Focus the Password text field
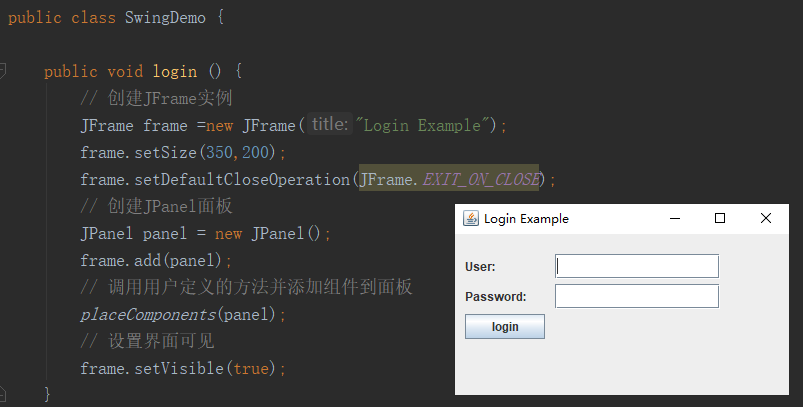 [637, 296]
